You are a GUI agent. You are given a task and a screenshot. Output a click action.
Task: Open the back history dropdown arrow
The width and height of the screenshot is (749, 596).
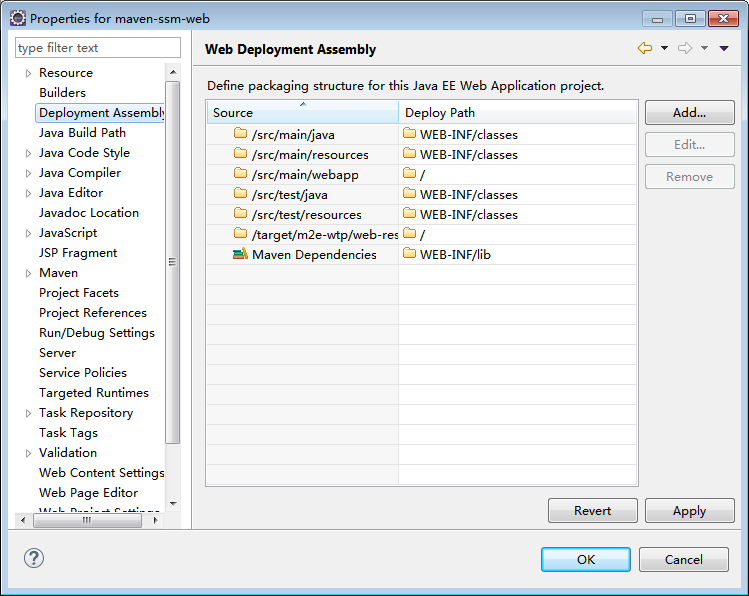pyautogui.click(x=664, y=48)
